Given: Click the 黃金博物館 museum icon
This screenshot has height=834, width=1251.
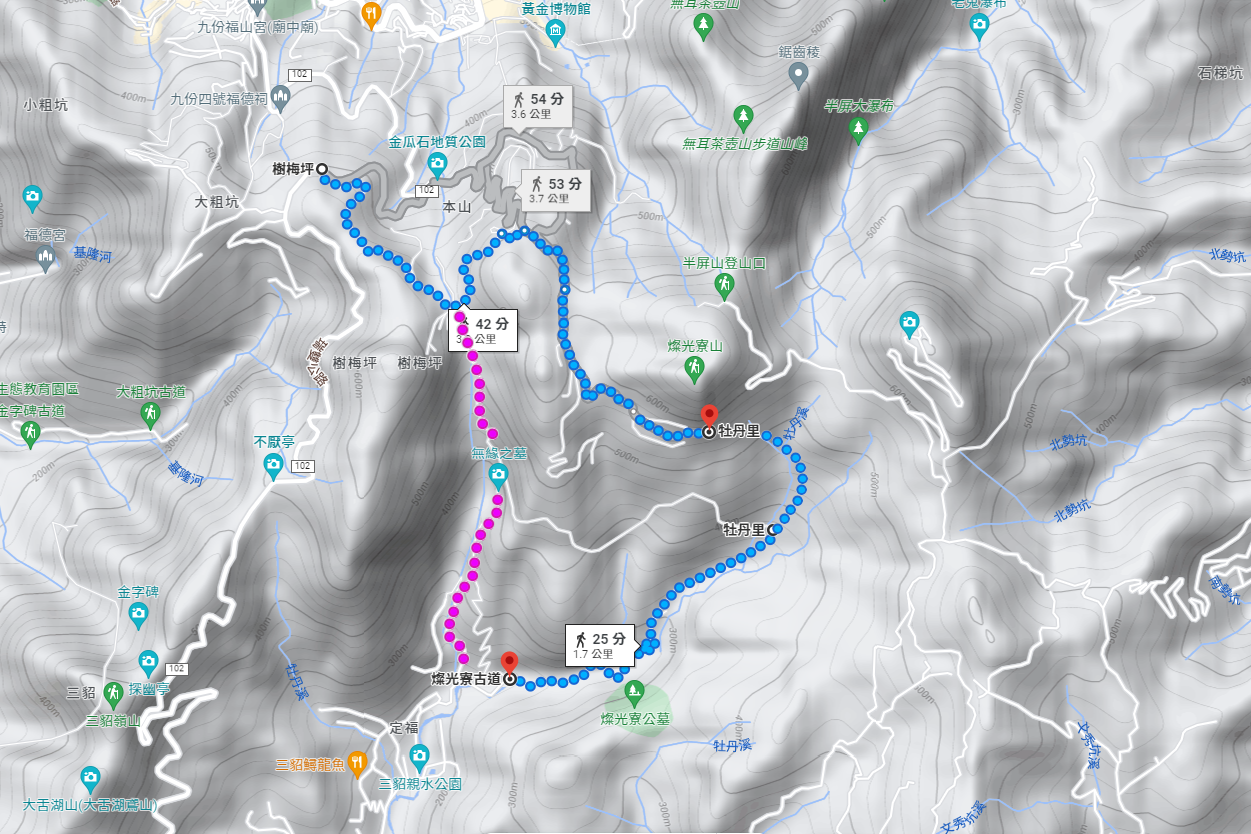Looking at the screenshot, I should click(556, 31).
